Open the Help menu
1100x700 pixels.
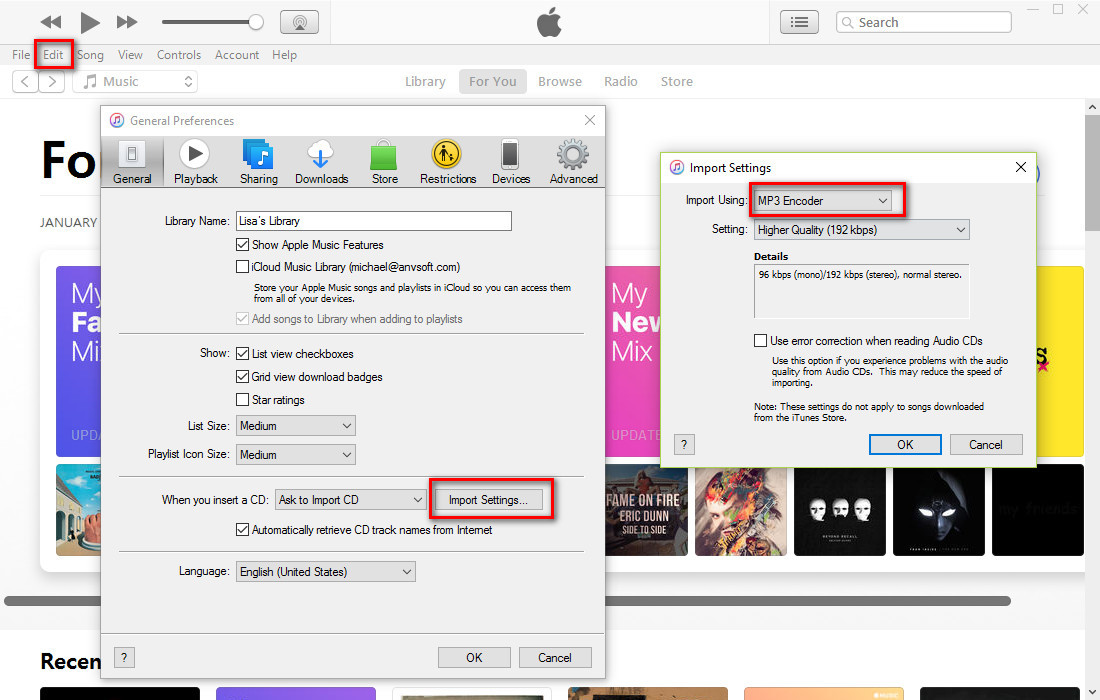284,55
